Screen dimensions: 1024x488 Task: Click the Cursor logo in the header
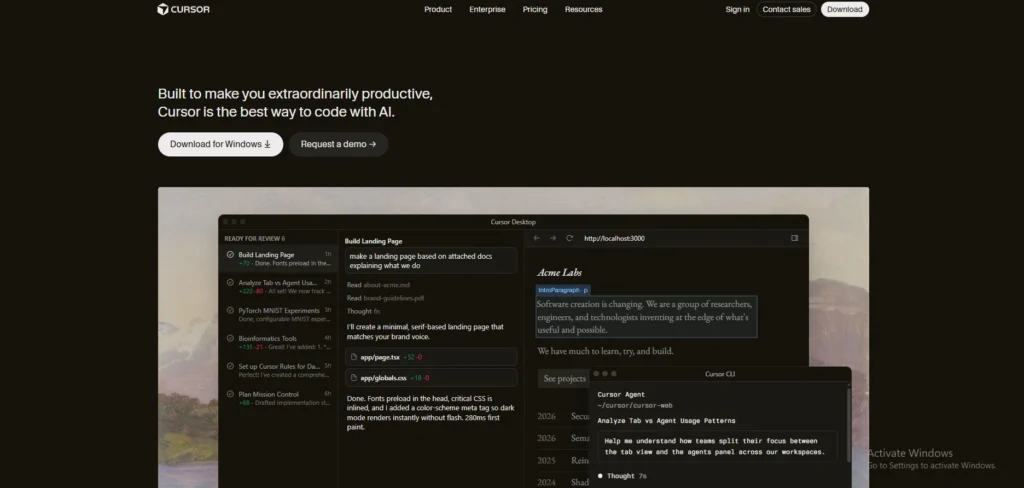(184, 9)
